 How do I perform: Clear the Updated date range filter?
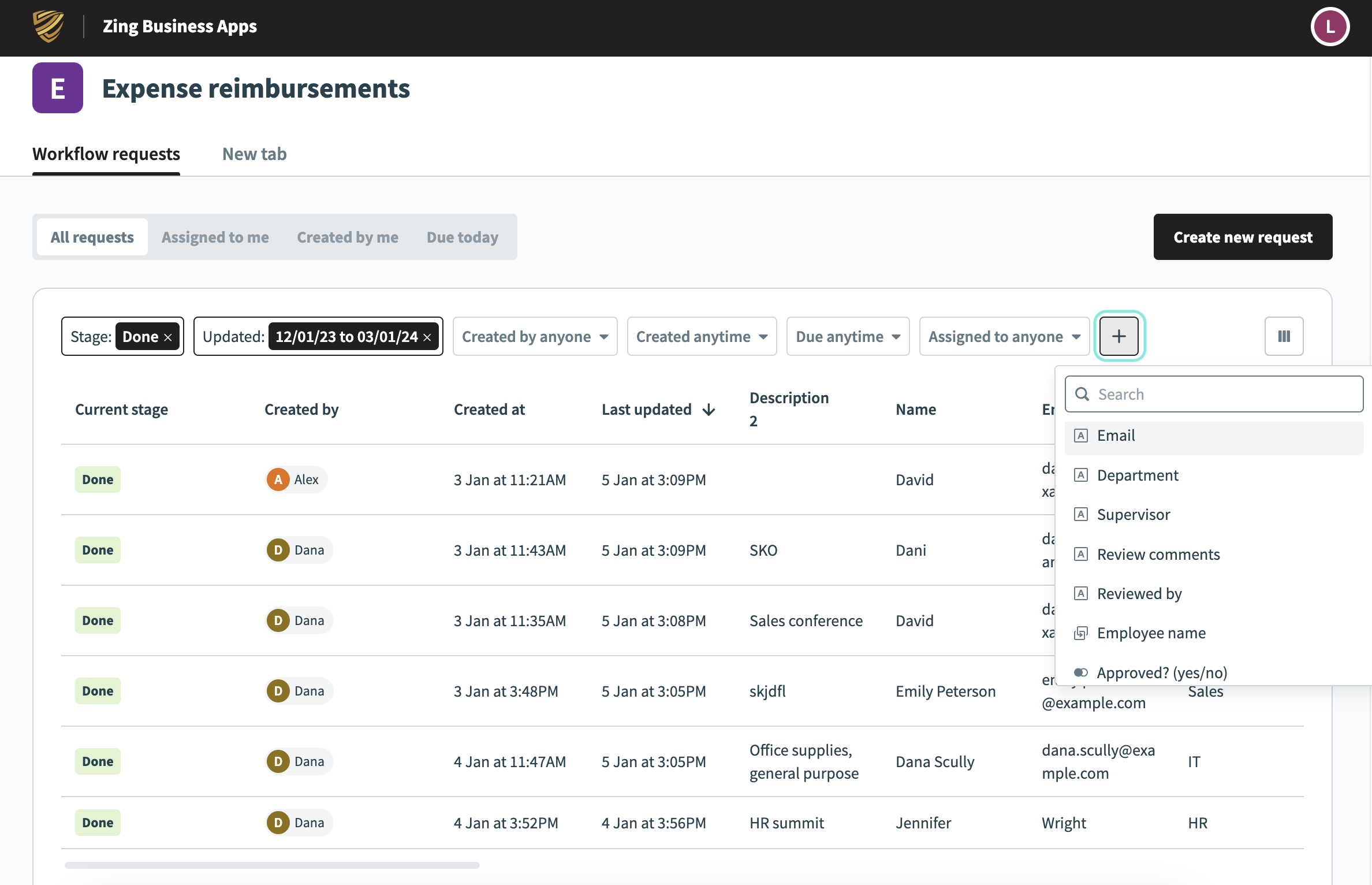427,337
